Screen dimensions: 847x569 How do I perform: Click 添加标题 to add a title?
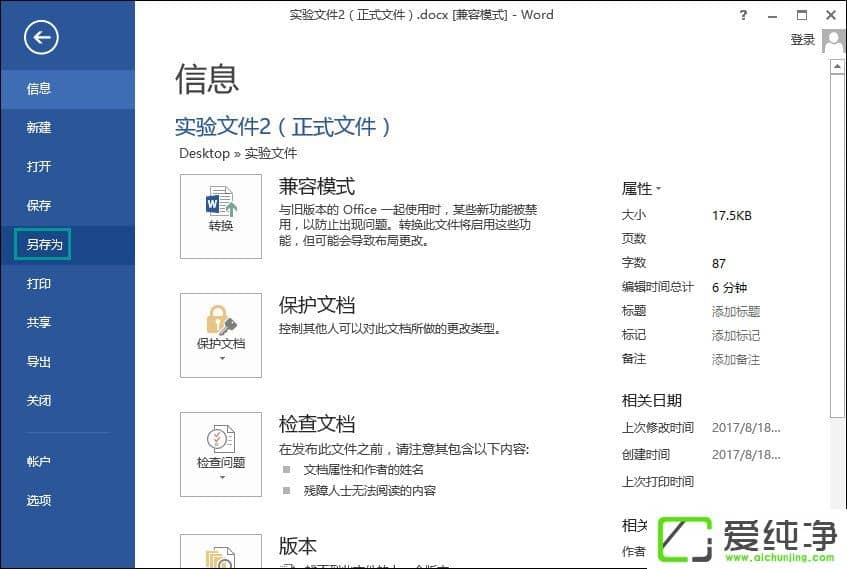coord(735,311)
